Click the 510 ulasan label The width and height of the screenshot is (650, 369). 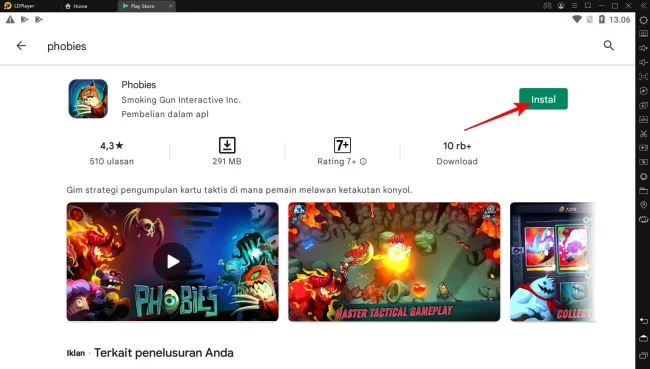pos(112,161)
